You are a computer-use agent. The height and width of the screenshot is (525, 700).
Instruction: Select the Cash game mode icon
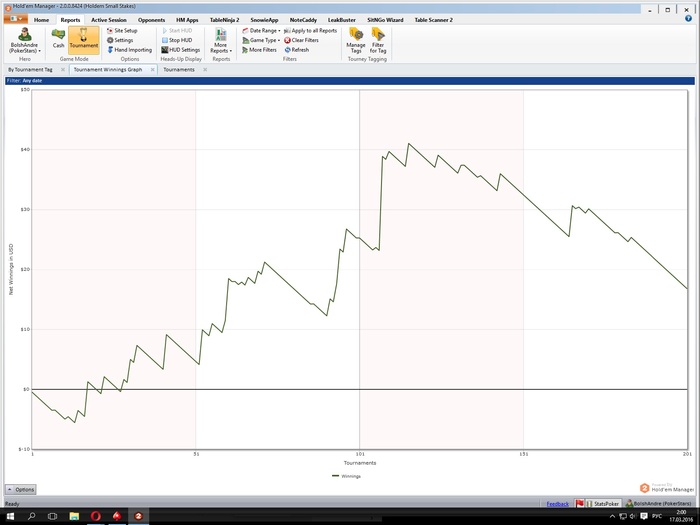pos(58,38)
